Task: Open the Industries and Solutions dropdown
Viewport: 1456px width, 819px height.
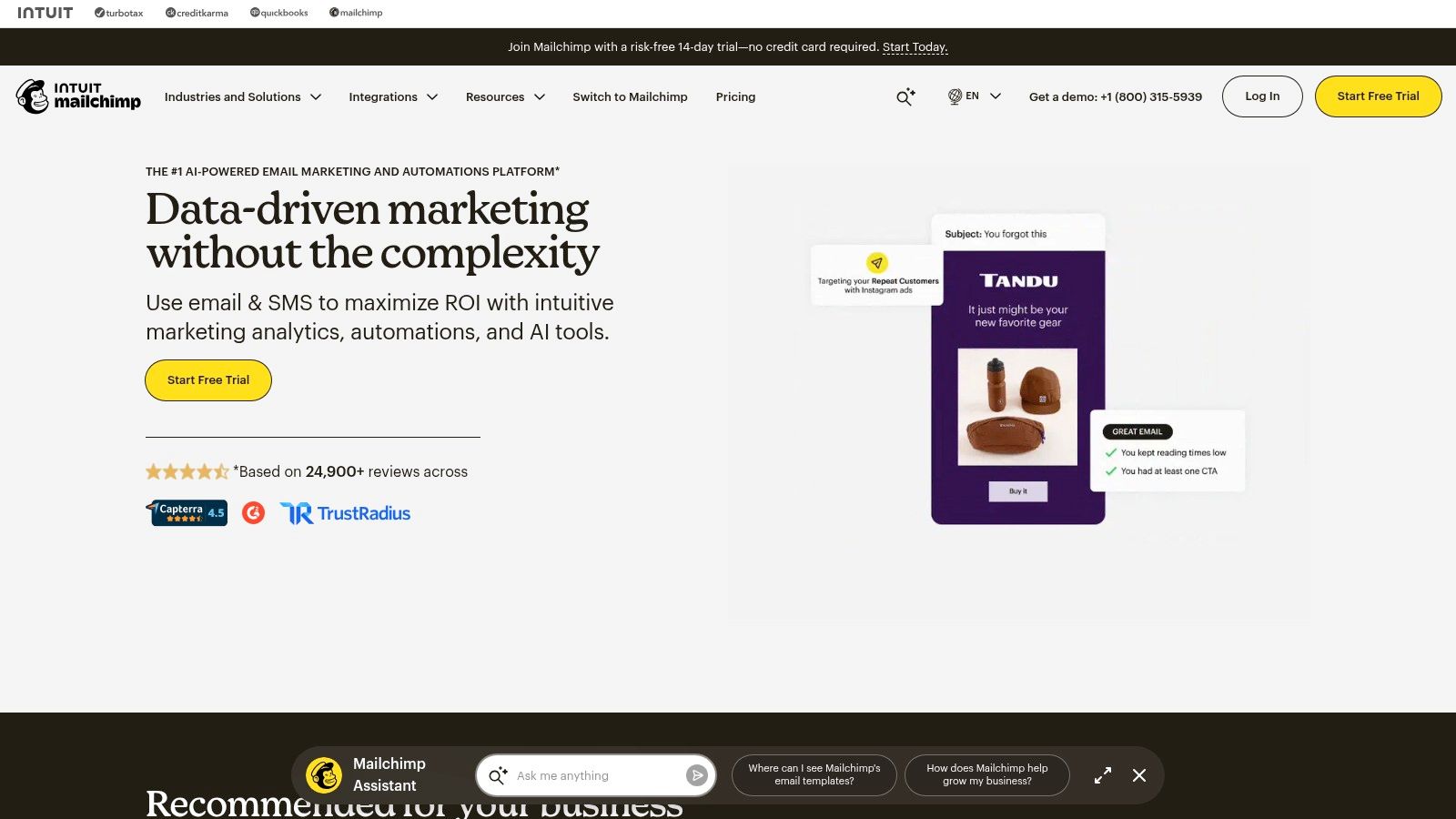Action: pos(242,96)
